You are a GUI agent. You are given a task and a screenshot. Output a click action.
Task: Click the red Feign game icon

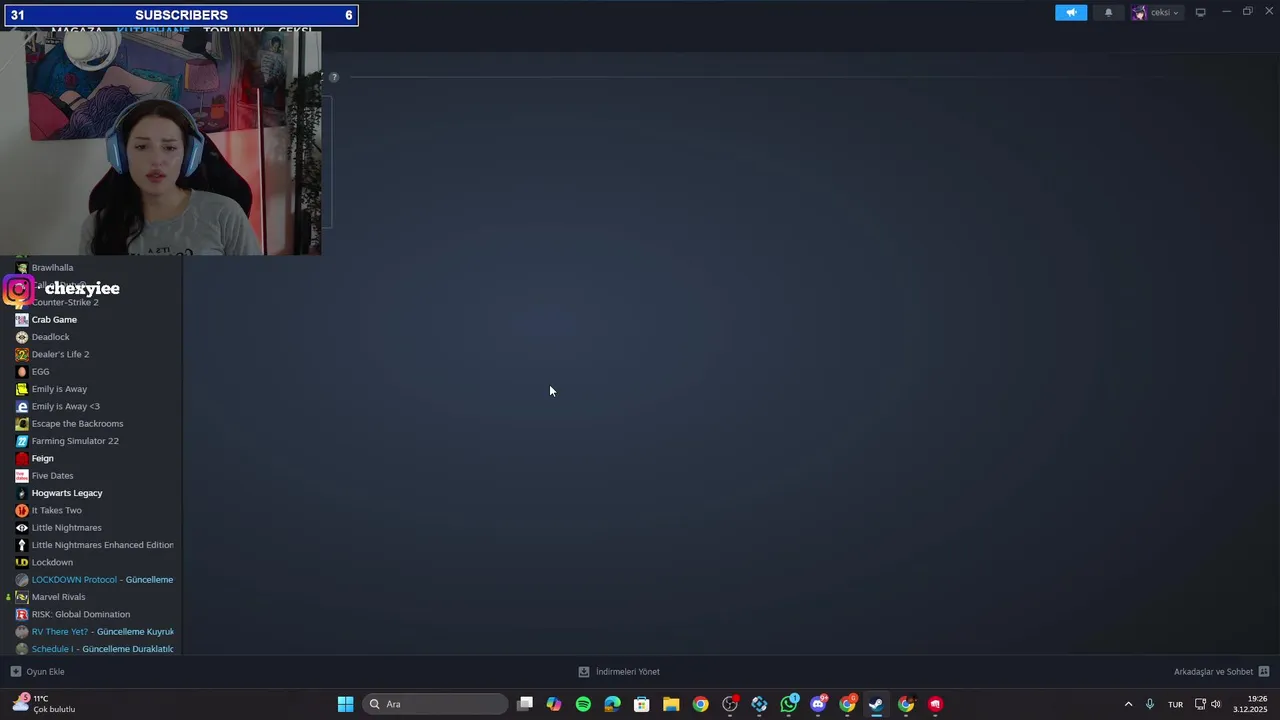pos(22,459)
